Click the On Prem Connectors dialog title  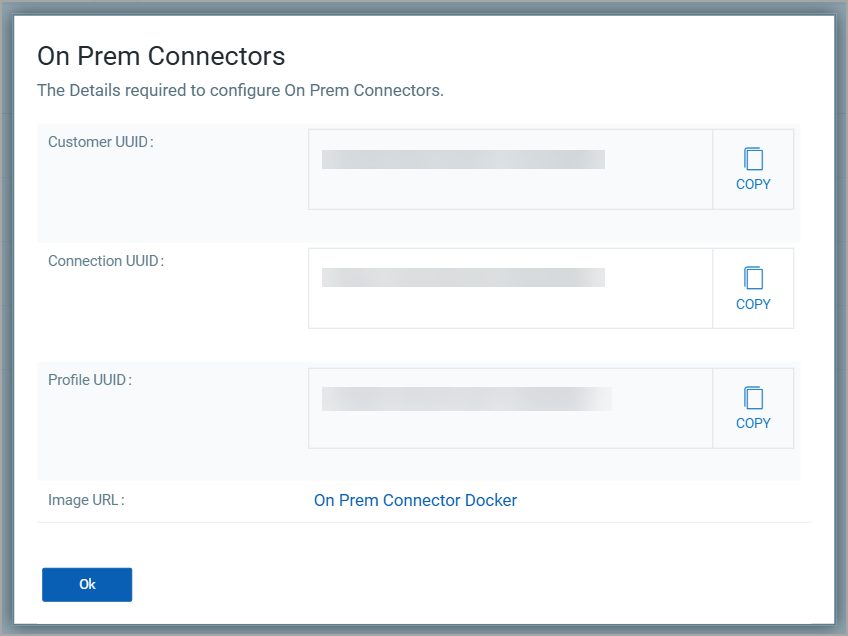click(x=161, y=56)
